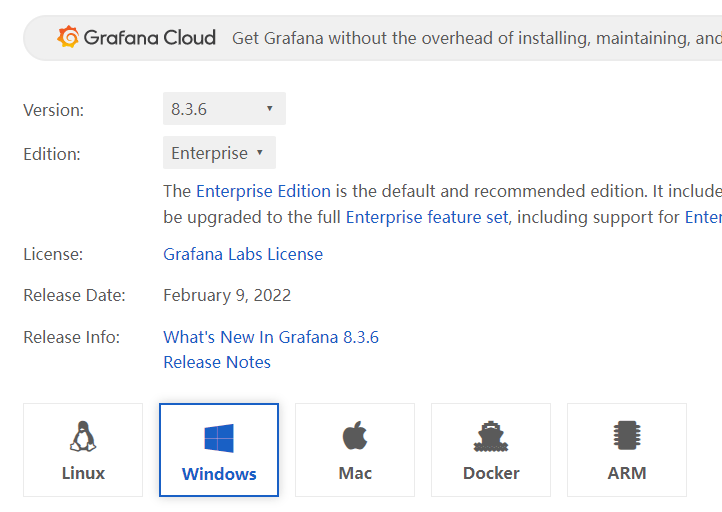The image size is (722, 512).
Task: Click the Linux penguin icon
Action: (x=83, y=436)
